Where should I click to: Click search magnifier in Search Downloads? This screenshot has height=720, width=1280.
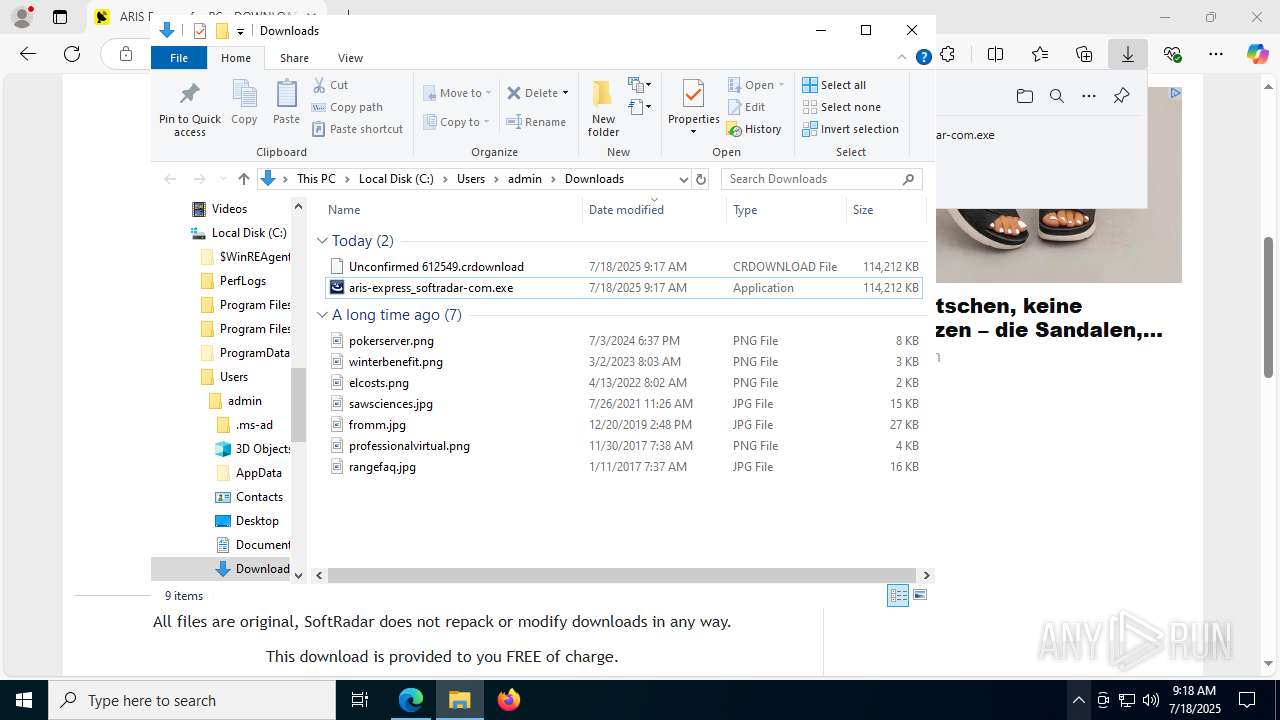point(908,179)
